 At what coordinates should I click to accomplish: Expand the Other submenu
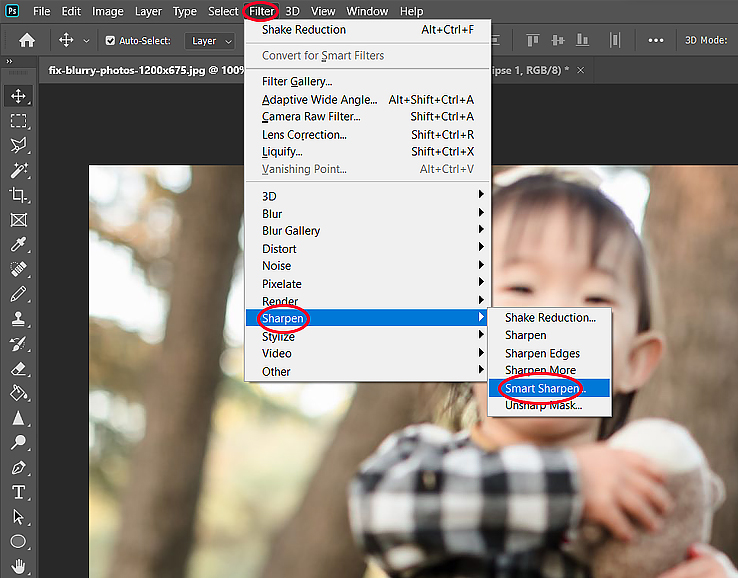coord(367,371)
